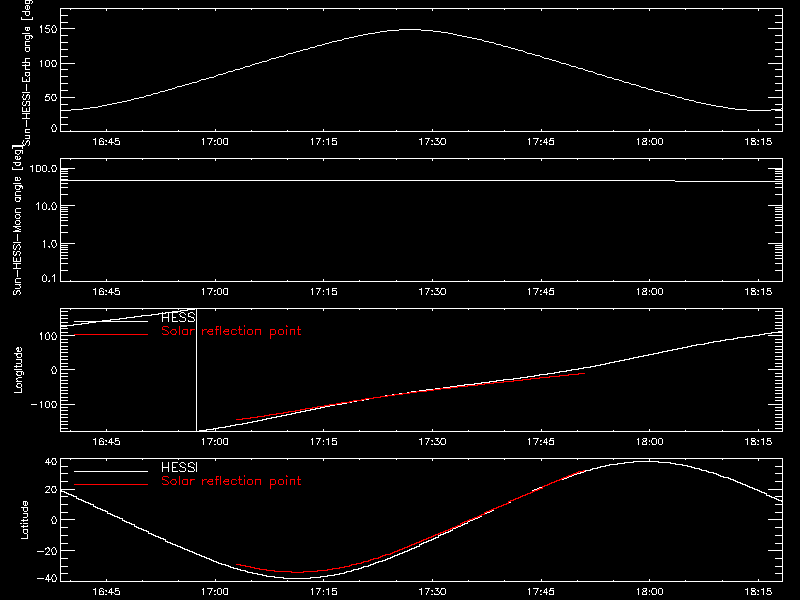The width and height of the screenshot is (800, 600).
Task: Select the -100 tick label on the Longitude plot
Action: click(x=44, y=404)
